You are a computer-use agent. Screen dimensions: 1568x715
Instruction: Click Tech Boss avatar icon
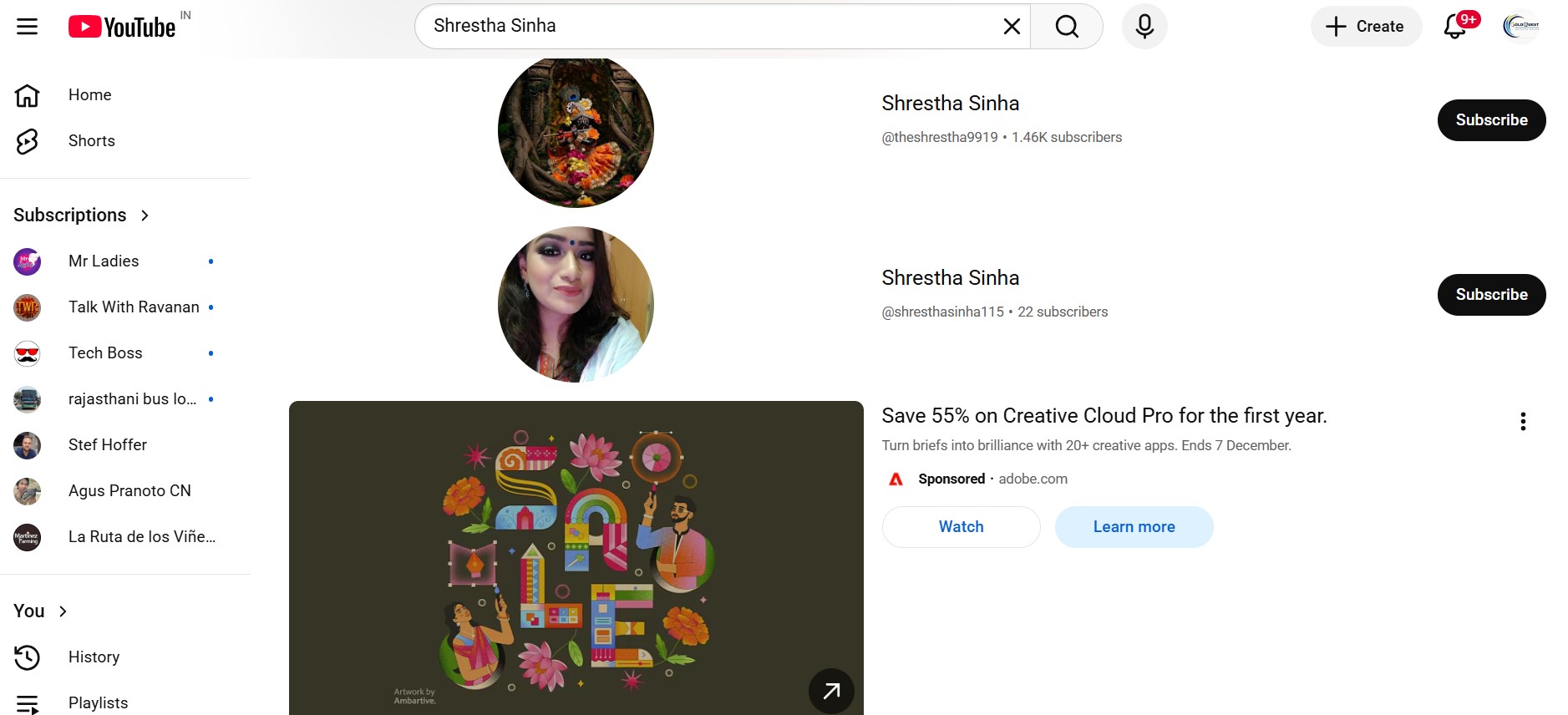click(28, 353)
